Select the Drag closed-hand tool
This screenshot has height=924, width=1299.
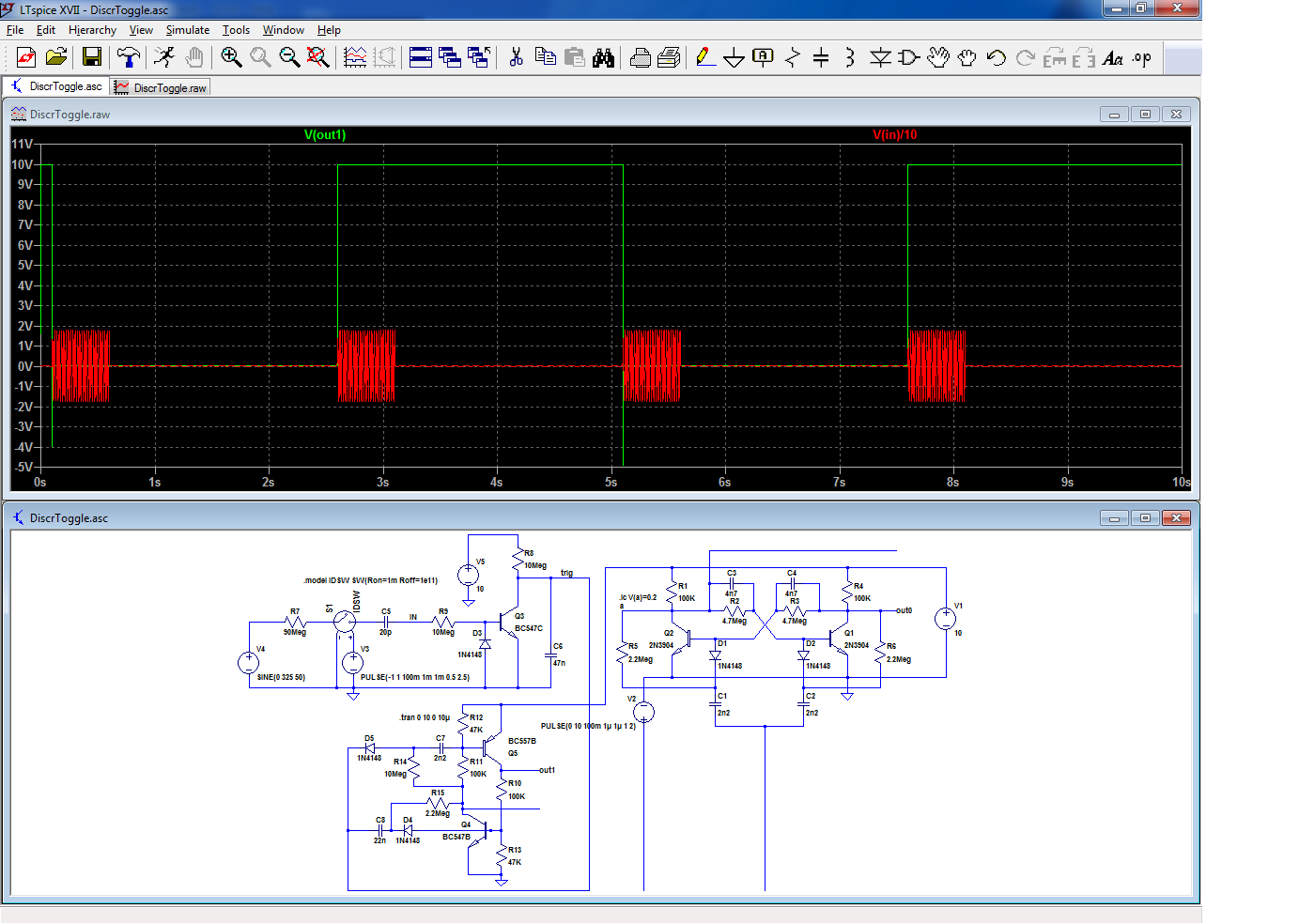(x=967, y=57)
